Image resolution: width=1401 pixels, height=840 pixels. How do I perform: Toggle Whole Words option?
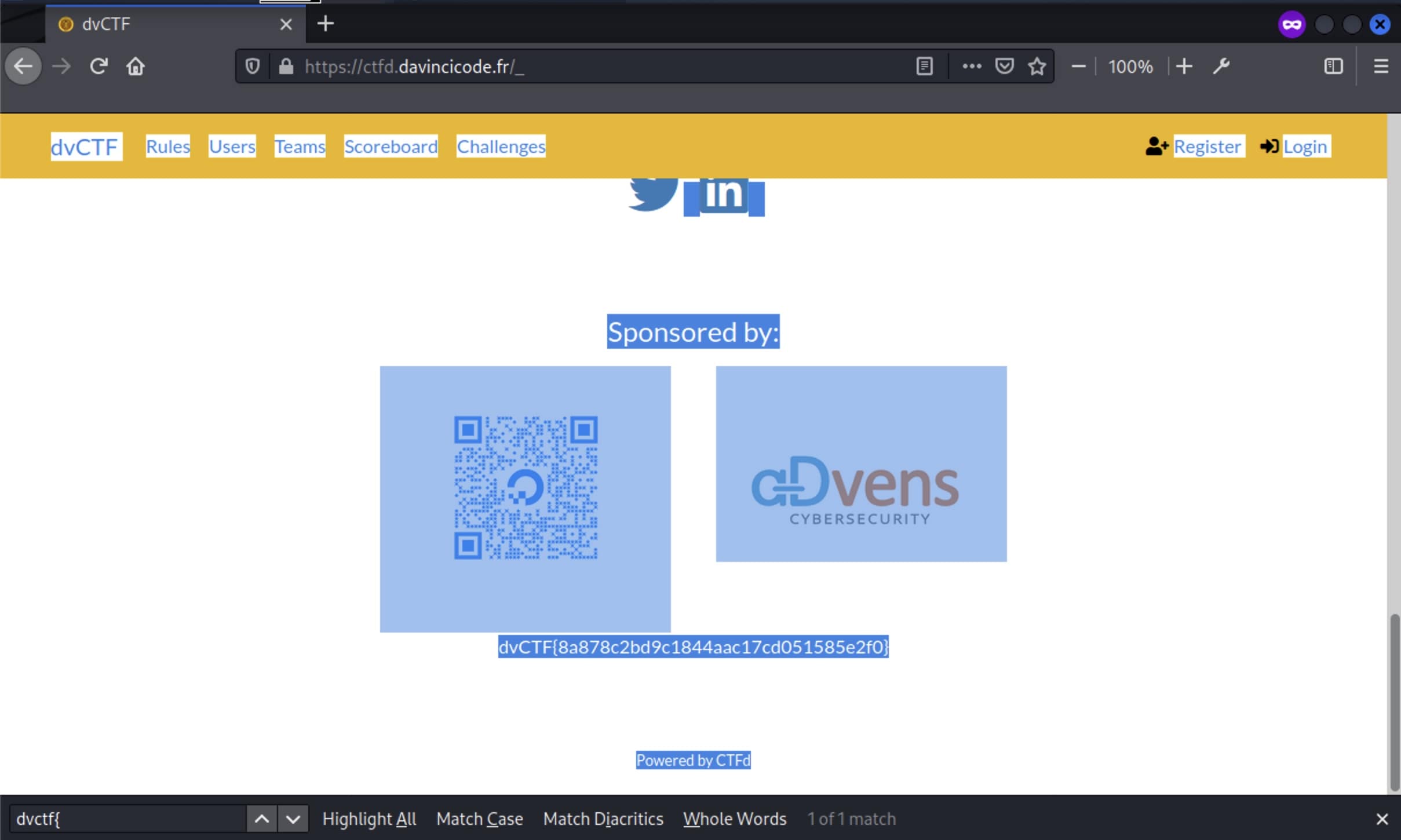[735, 819]
